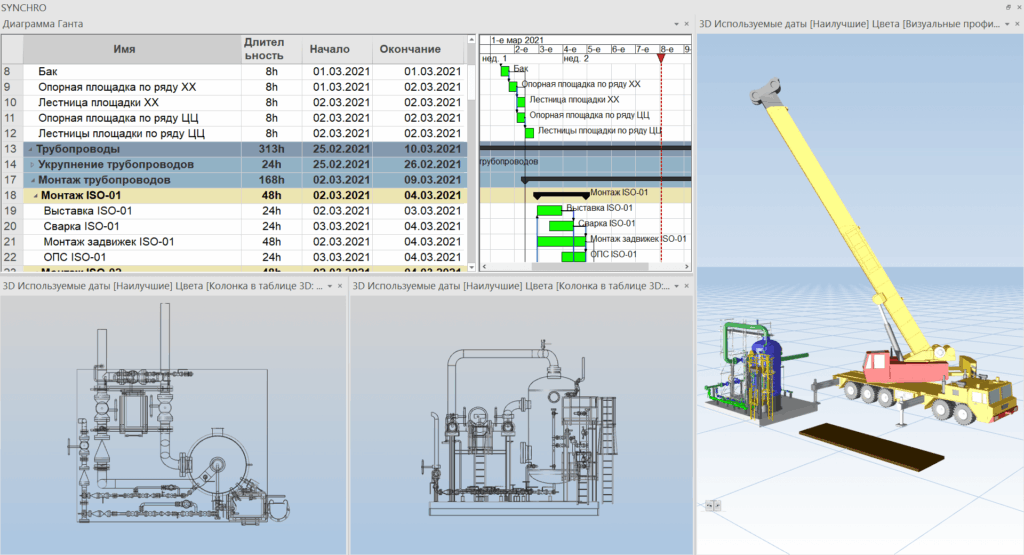Click the red data date marker triangle
Screen dimensions: 1024x555
click(661, 59)
